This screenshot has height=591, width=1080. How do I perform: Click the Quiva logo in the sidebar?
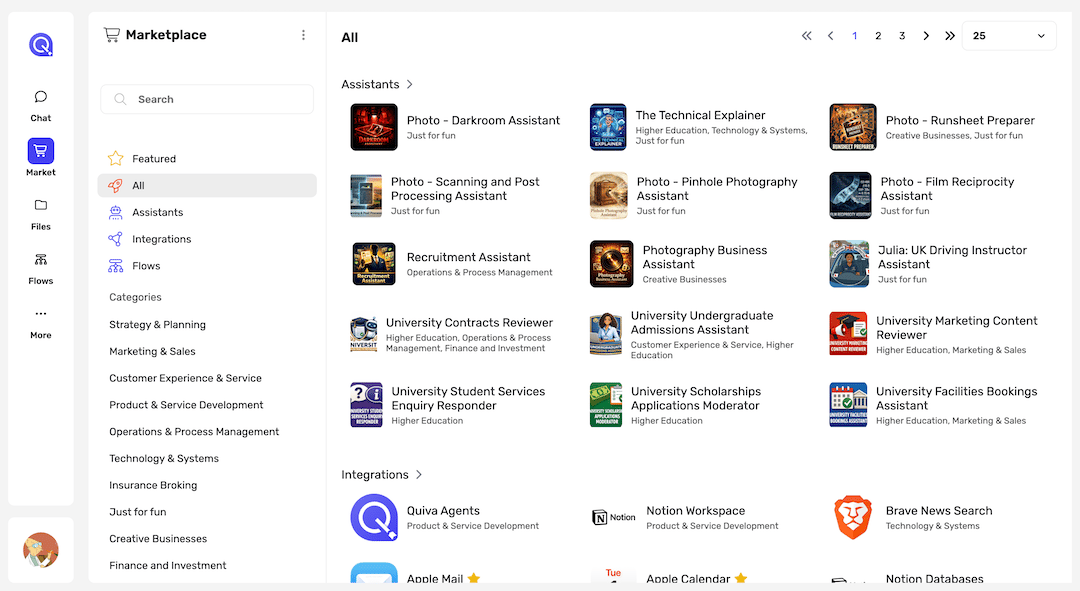[41, 45]
